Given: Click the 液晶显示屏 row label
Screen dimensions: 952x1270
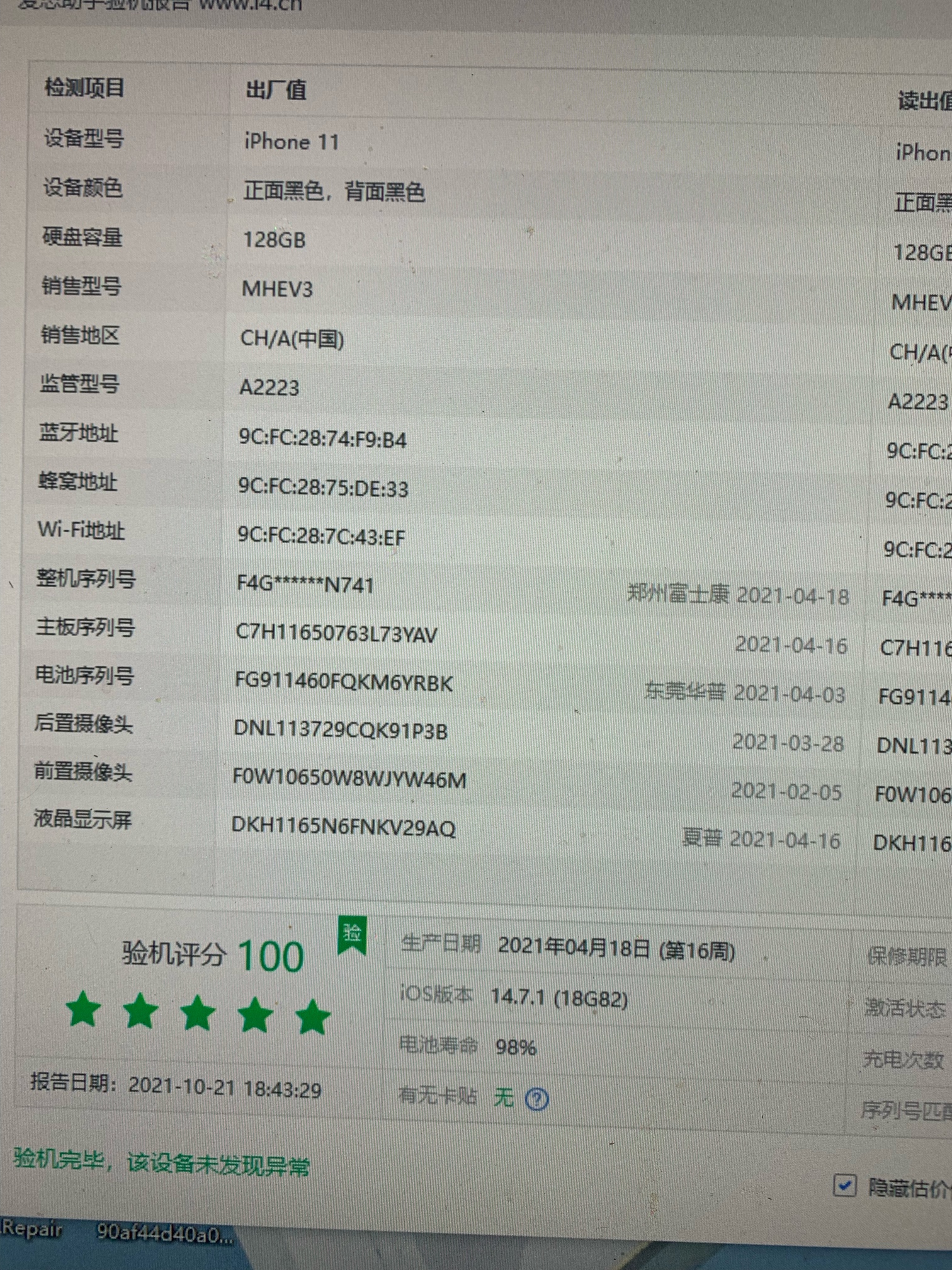Looking at the screenshot, I should tap(82, 820).
